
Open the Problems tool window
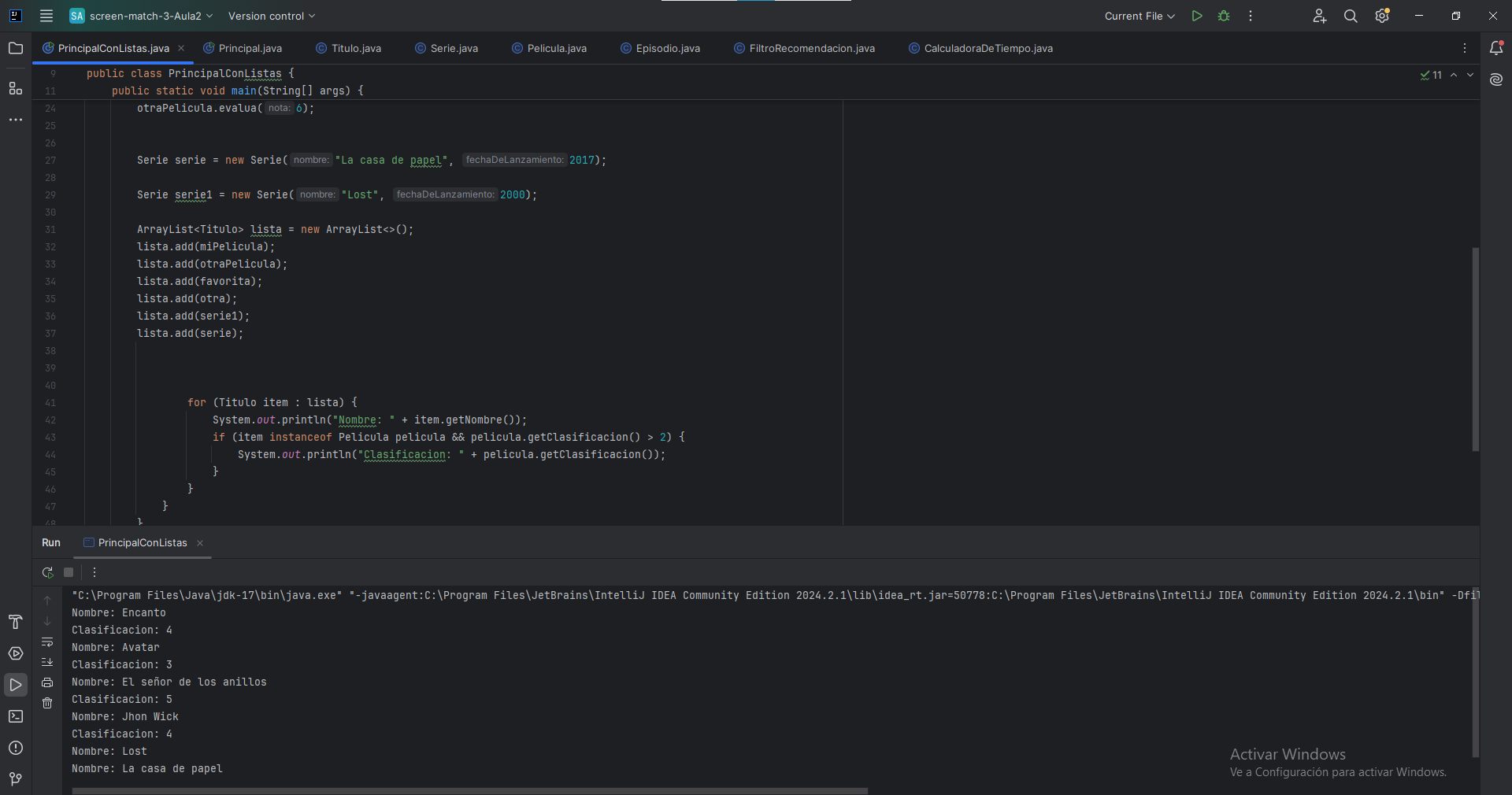click(16, 748)
